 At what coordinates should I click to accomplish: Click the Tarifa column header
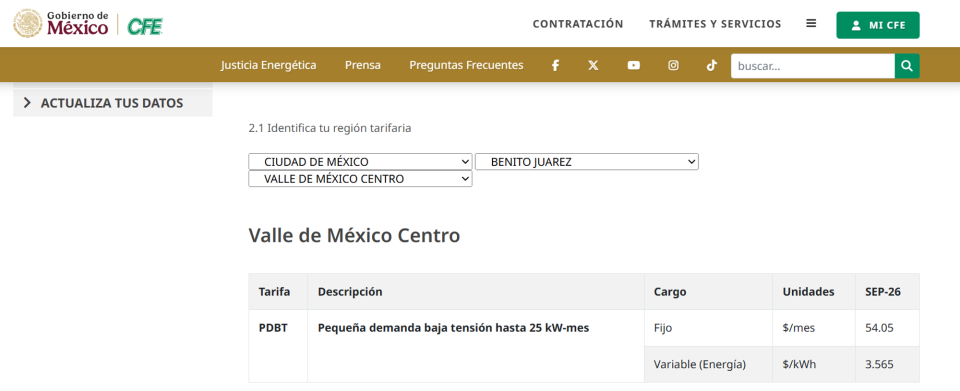pyautogui.click(x=278, y=292)
